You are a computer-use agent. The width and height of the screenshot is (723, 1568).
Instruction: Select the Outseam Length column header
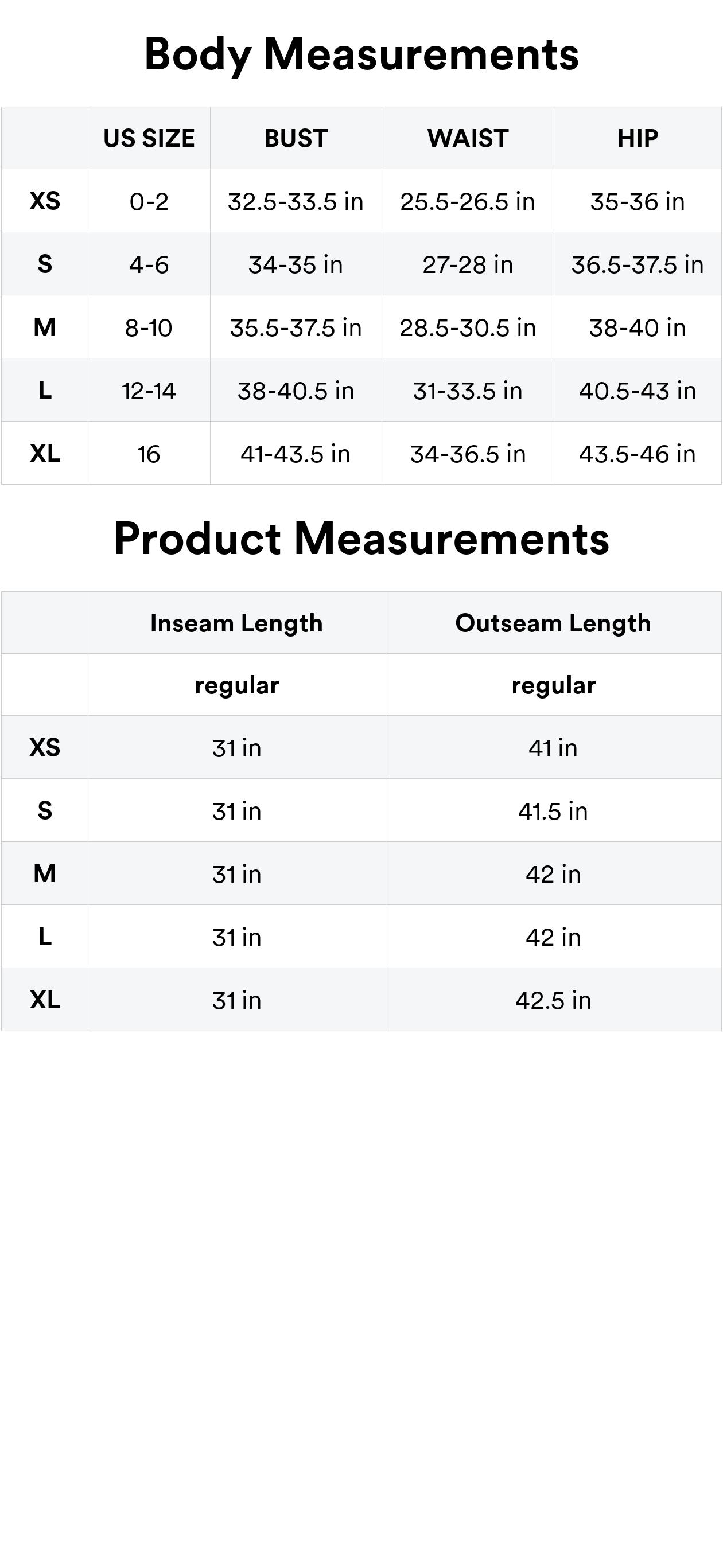tap(553, 623)
